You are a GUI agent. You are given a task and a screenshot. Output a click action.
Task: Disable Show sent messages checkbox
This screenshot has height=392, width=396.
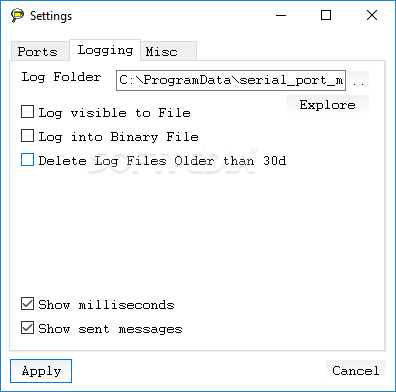point(27,328)
